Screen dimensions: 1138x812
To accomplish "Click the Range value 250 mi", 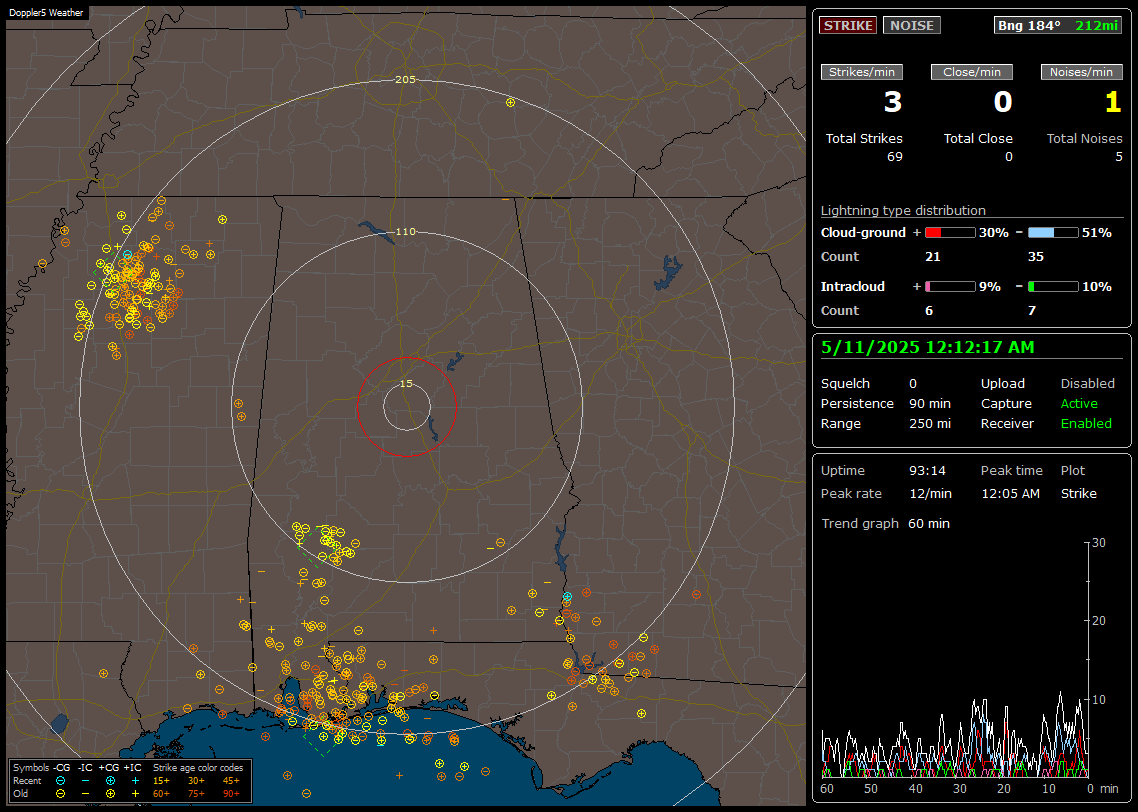I will [930, 424].
